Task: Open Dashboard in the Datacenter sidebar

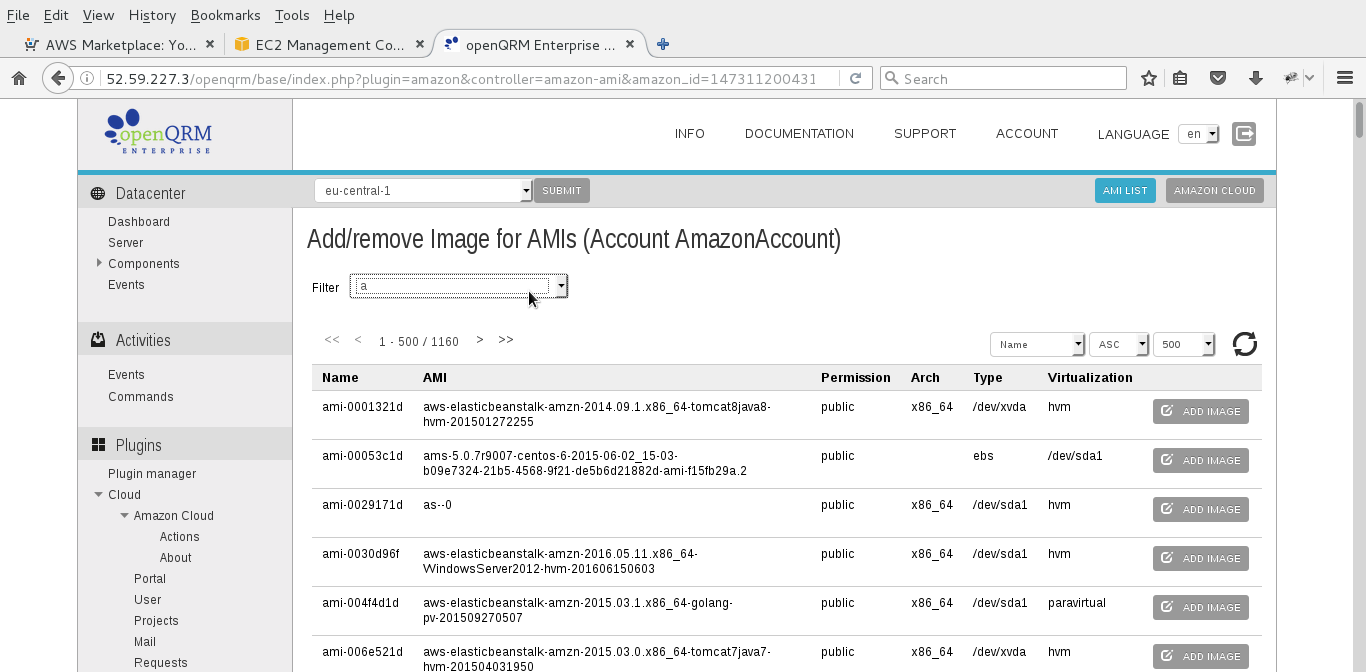Action: [139, 222]
